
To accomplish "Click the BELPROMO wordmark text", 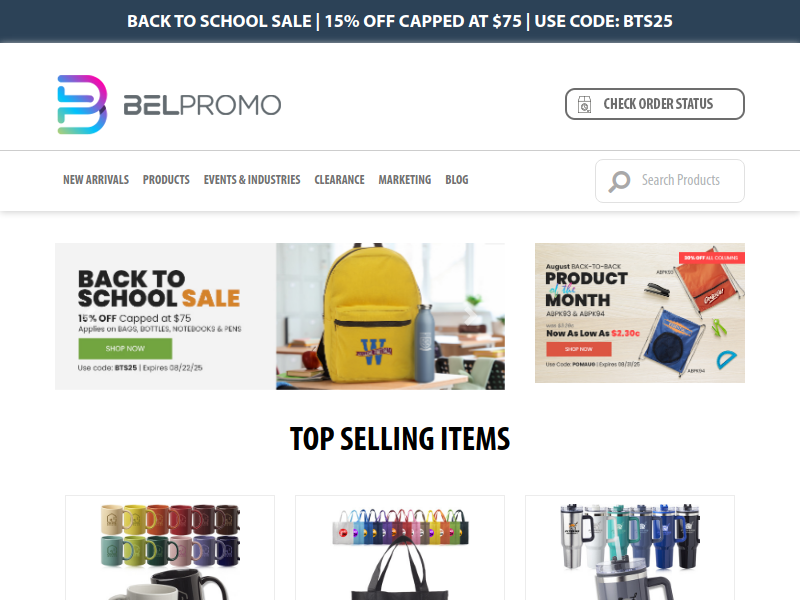I will (202, 105).
